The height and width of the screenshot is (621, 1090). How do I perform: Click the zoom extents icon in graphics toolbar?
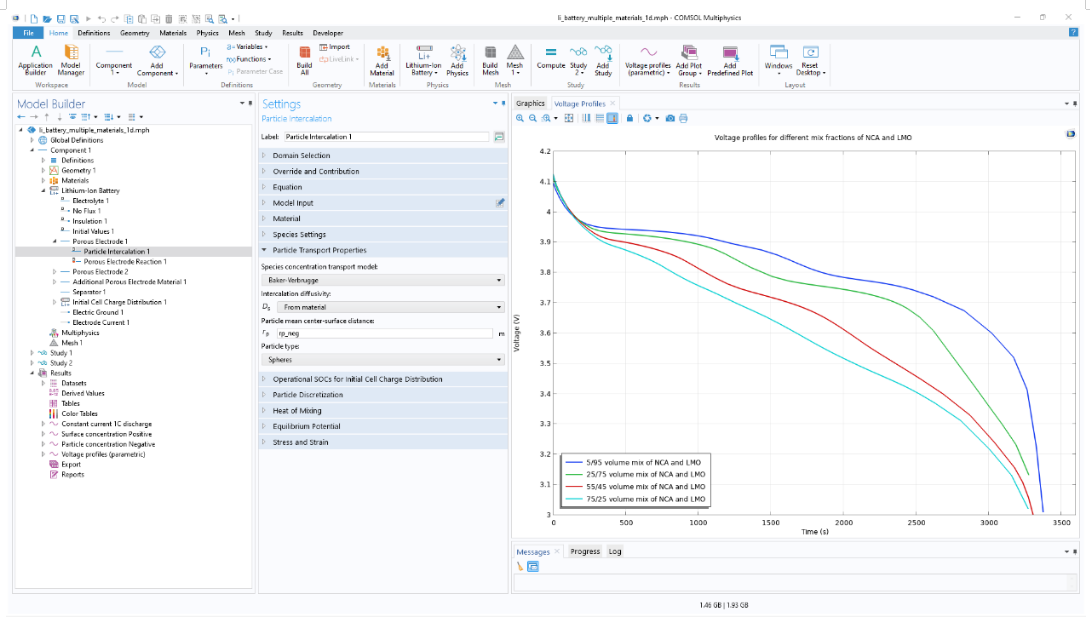point(569,118)
